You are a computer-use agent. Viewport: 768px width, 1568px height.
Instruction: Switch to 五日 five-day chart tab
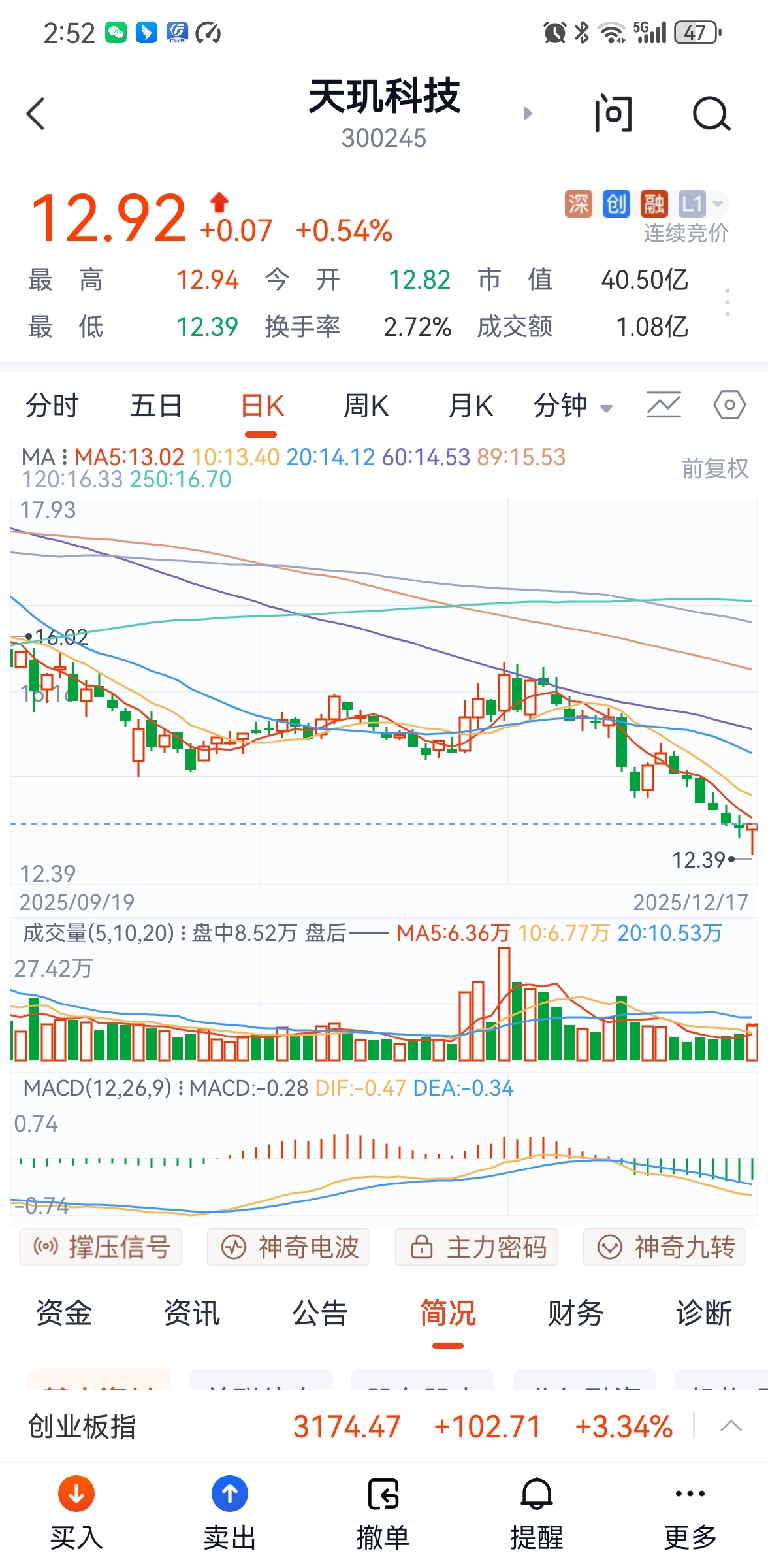[x=155, y=406]
